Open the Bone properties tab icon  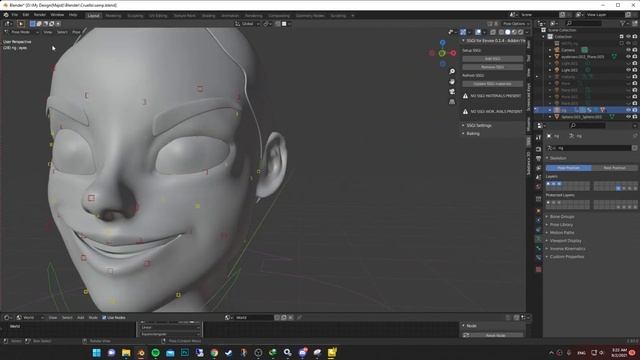[x=538, y=248]
